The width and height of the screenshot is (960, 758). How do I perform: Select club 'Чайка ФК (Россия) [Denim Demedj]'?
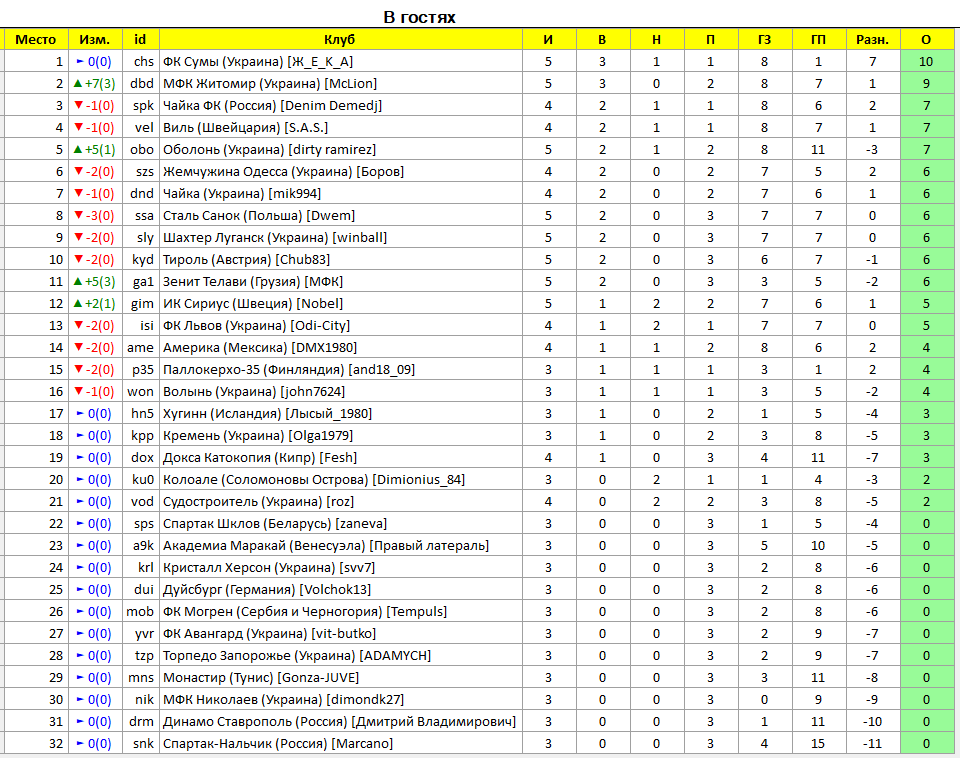tap(272, 106)
